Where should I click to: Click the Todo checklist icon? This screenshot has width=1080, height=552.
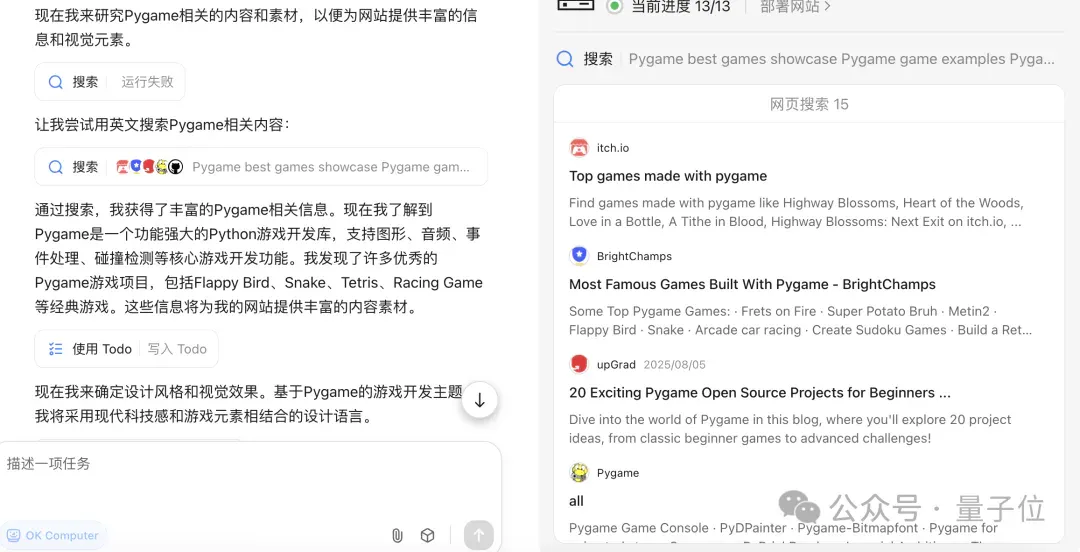56,349
